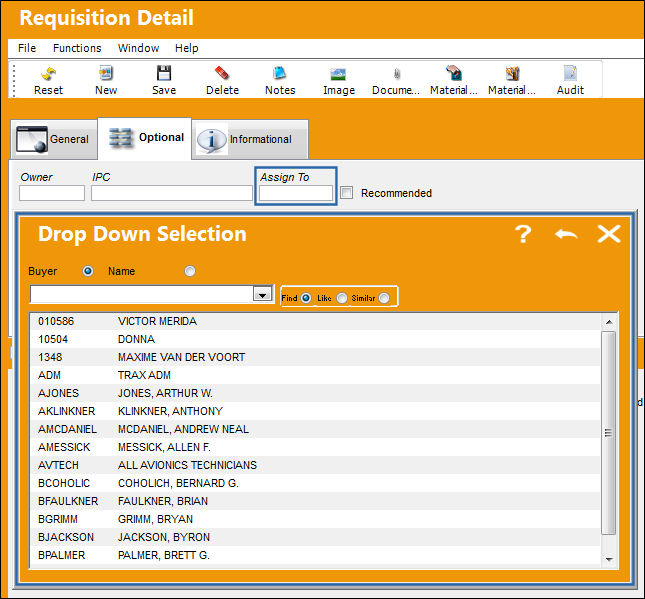The width and height of the screenshot is (645, 599).
Task: Open the Window menu
Action: (138, 48)
